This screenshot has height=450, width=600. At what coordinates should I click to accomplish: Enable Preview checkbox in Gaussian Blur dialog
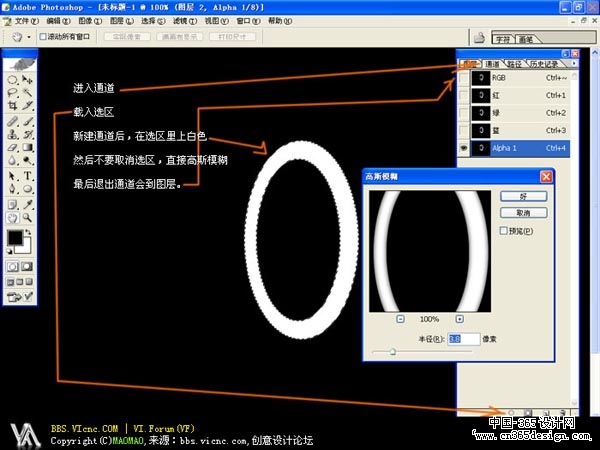[x=504, y=230]
